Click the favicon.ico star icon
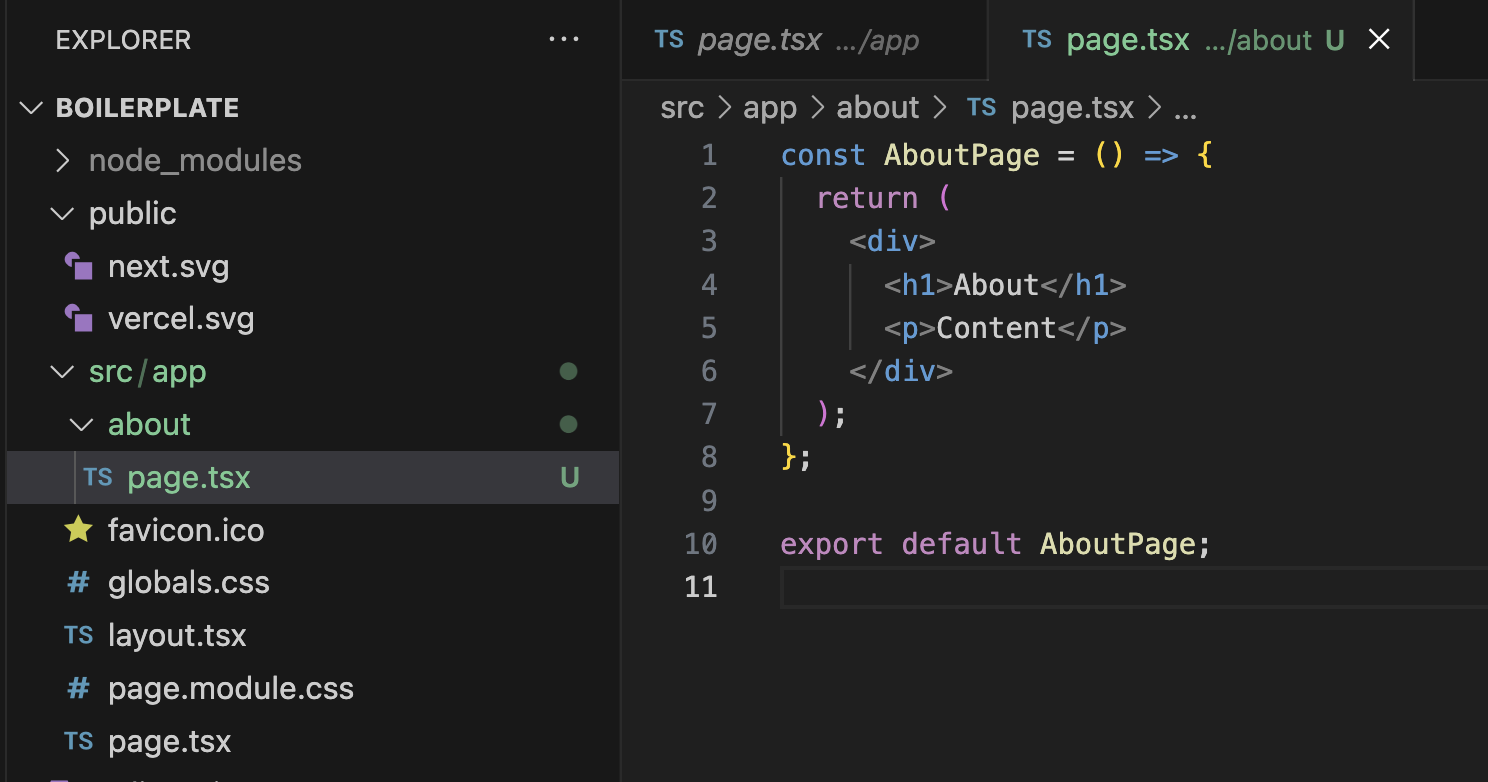Viewport: 1488px width, 782px height. pyautogui.click(x=79, y=530)
